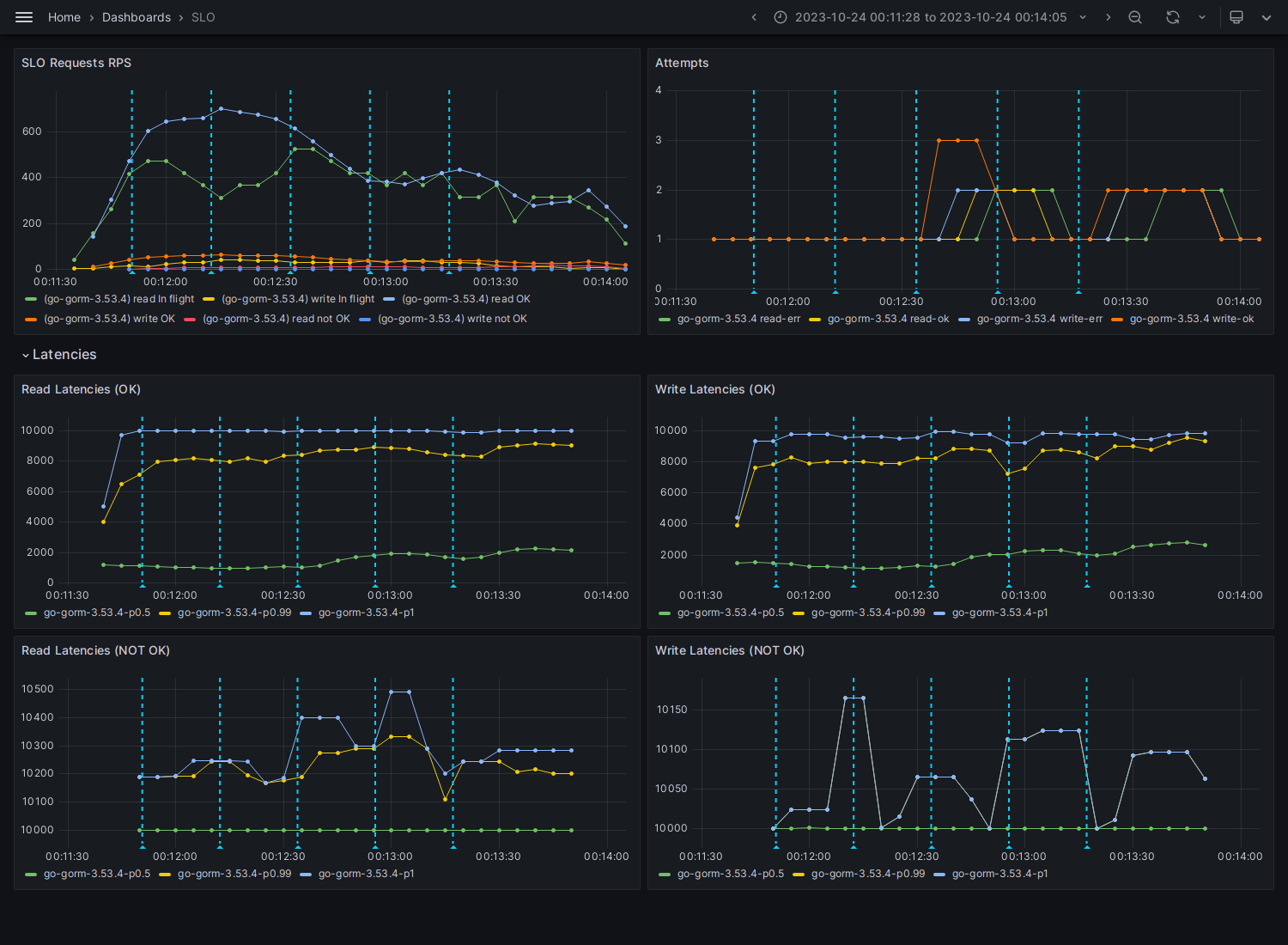This screenshot has width=1288, height=945.
Task: Toggle p0.99 series in Write Latencies (OK) legend
Action: tap(868, 613)
